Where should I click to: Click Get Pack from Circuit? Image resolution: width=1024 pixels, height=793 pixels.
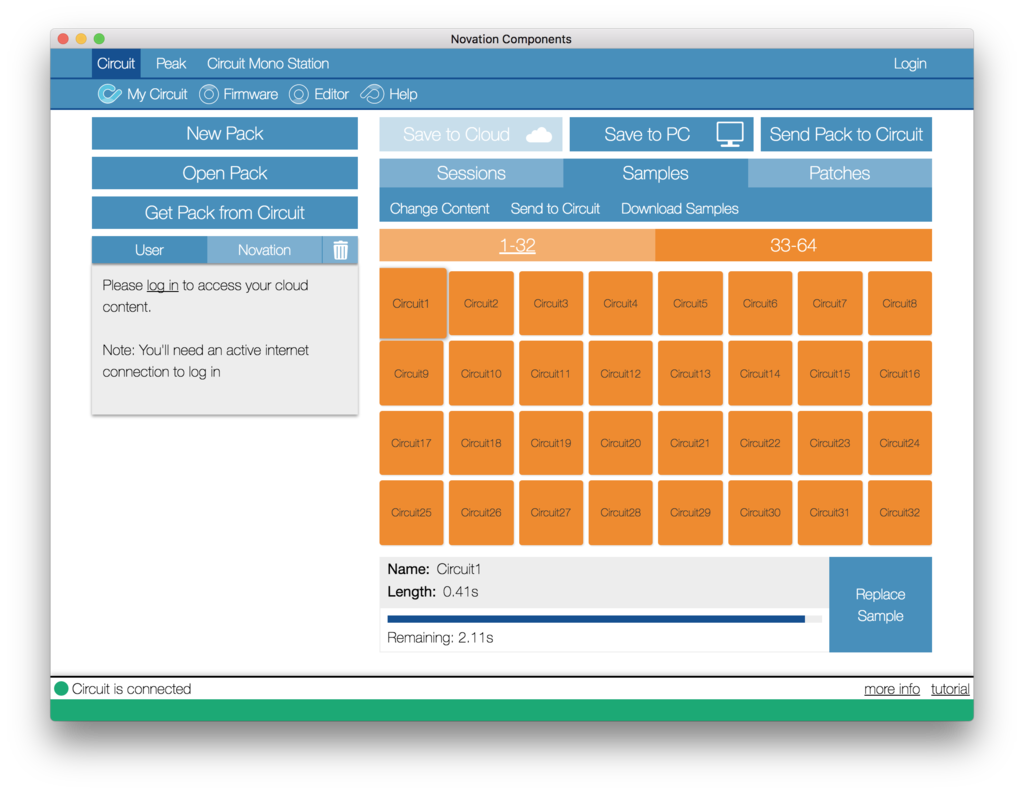(x=225, y=213)
